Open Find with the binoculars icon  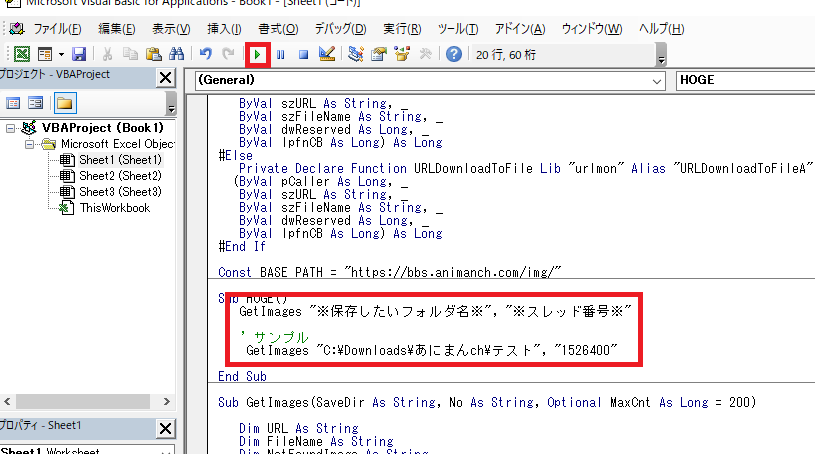[x=176, y=54]
